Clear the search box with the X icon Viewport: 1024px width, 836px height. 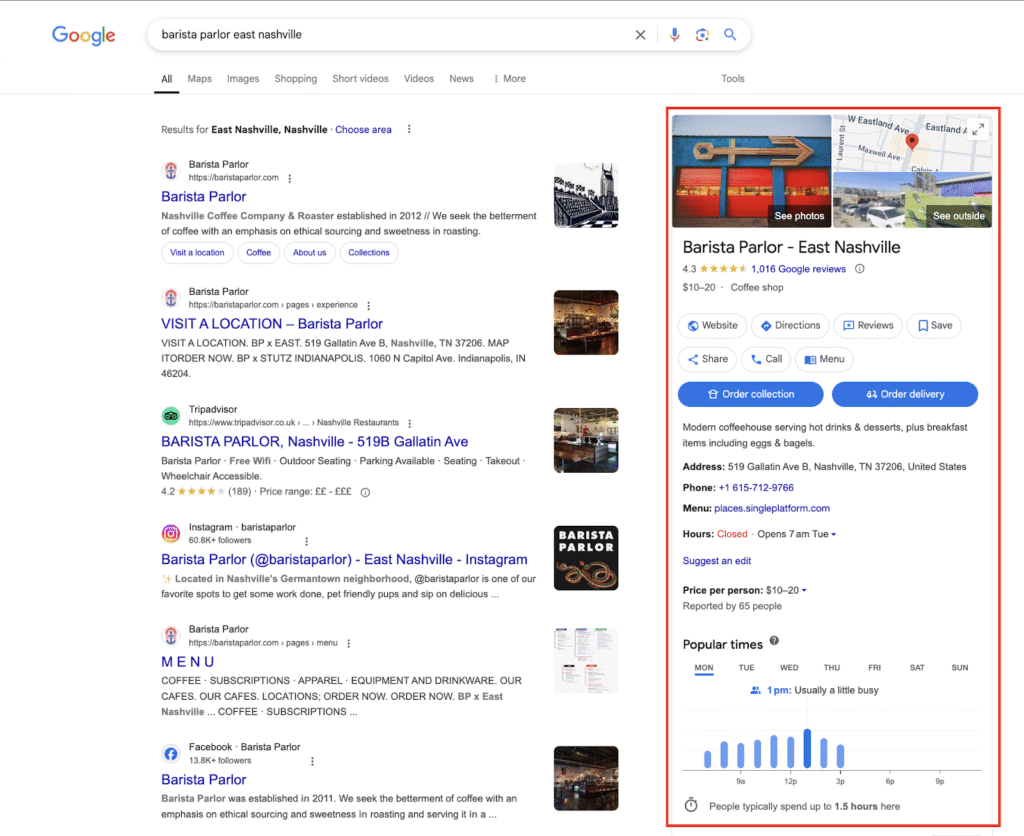click(641, 35)
